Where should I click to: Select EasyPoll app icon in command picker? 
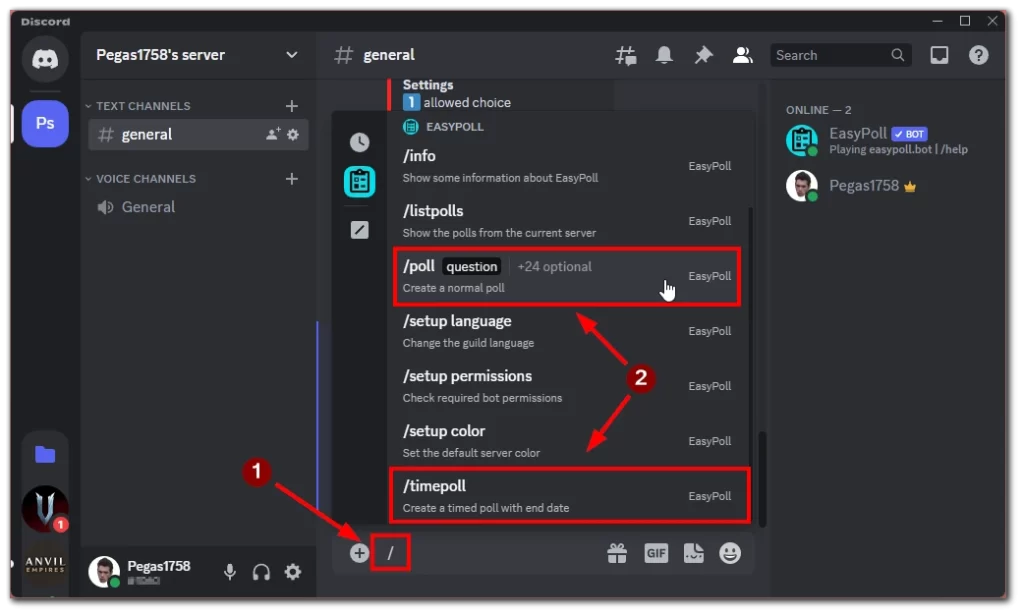pyautogui.click(x=359, y=181)
